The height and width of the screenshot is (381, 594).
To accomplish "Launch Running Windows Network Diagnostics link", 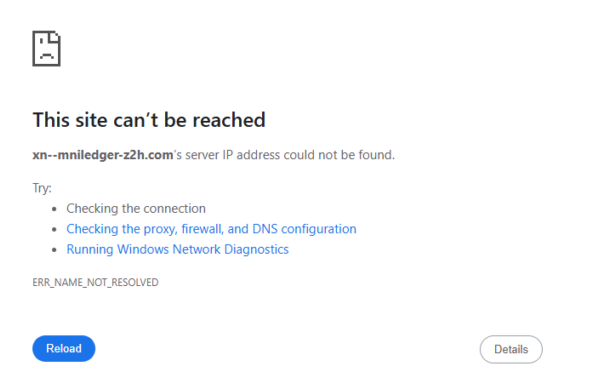I will pyautogui.click(x=178, y=250).
